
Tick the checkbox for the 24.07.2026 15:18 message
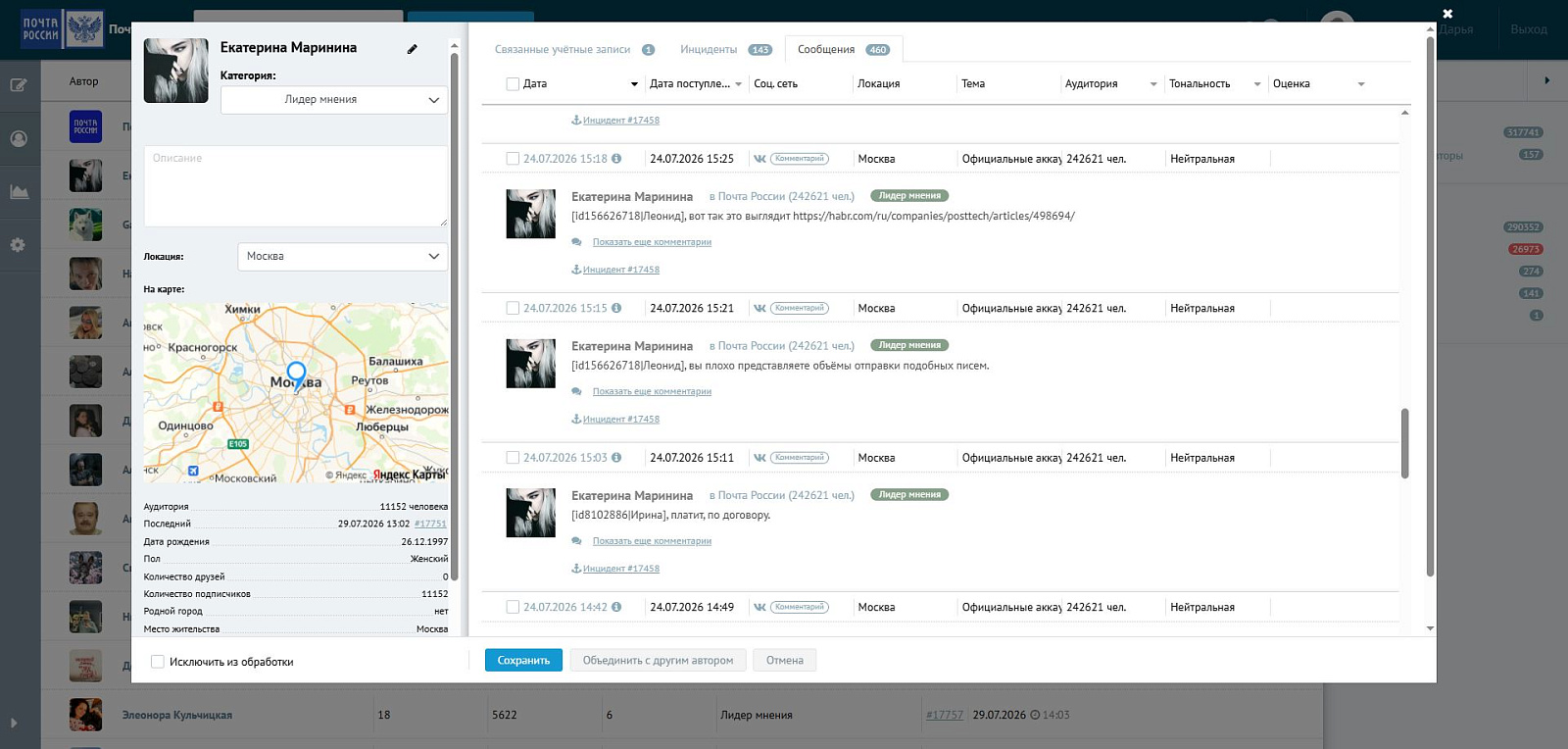(x=513, y=159)
